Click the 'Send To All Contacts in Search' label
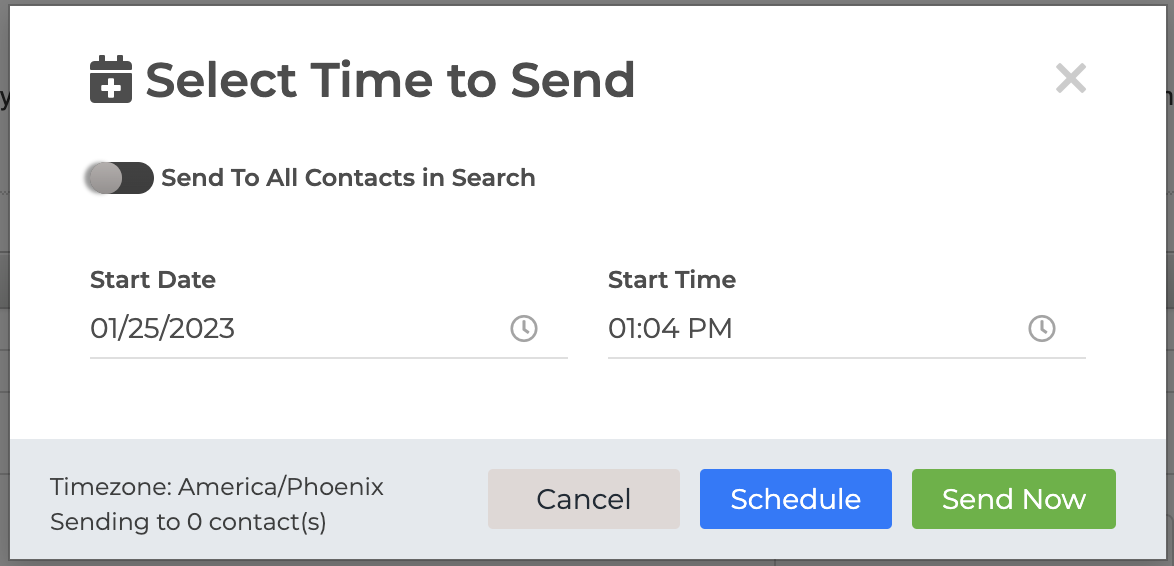1174x566 pixels. click(x=348, y=178)
